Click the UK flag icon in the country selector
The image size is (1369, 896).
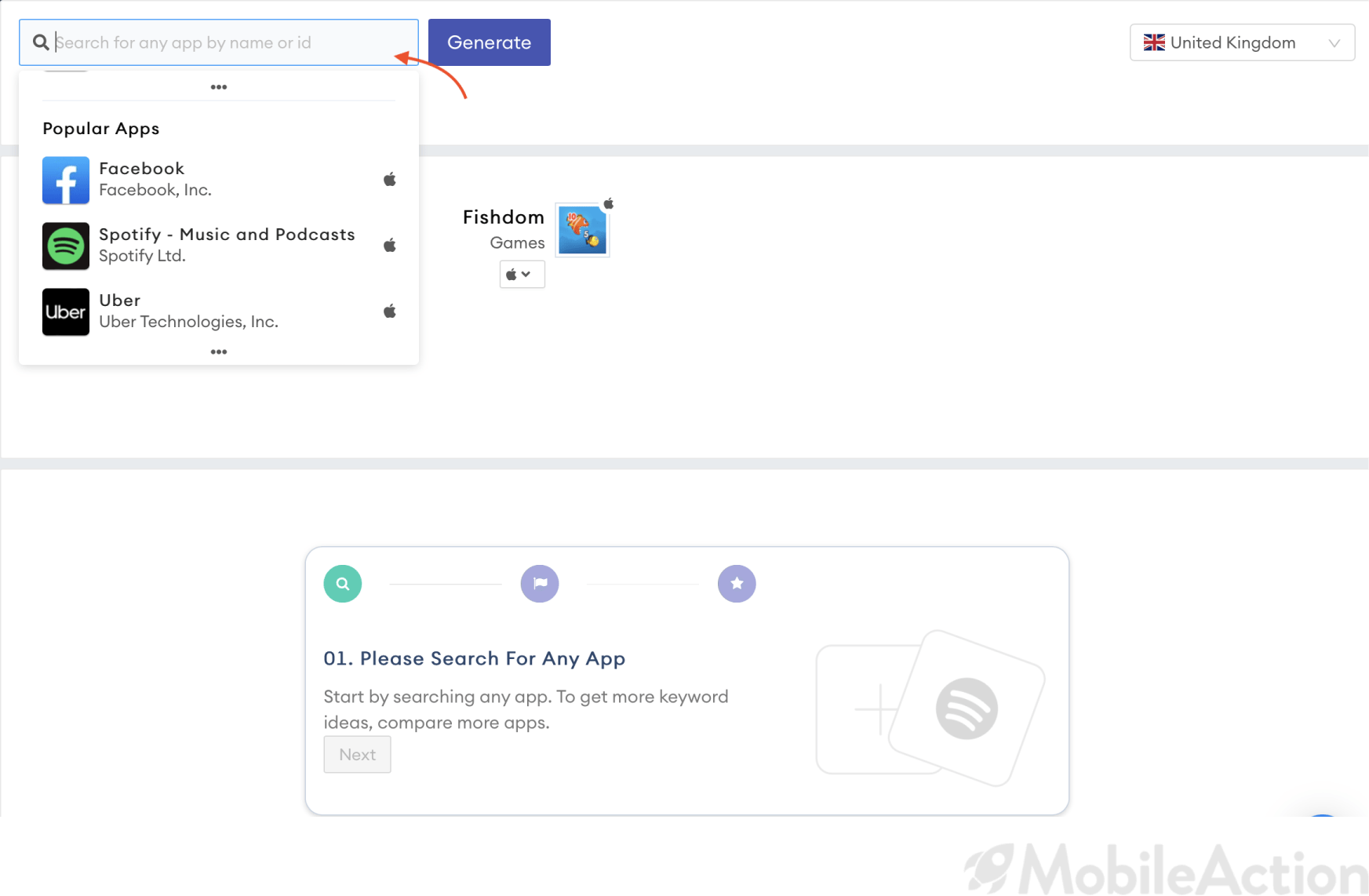[x=1154, y=42]
